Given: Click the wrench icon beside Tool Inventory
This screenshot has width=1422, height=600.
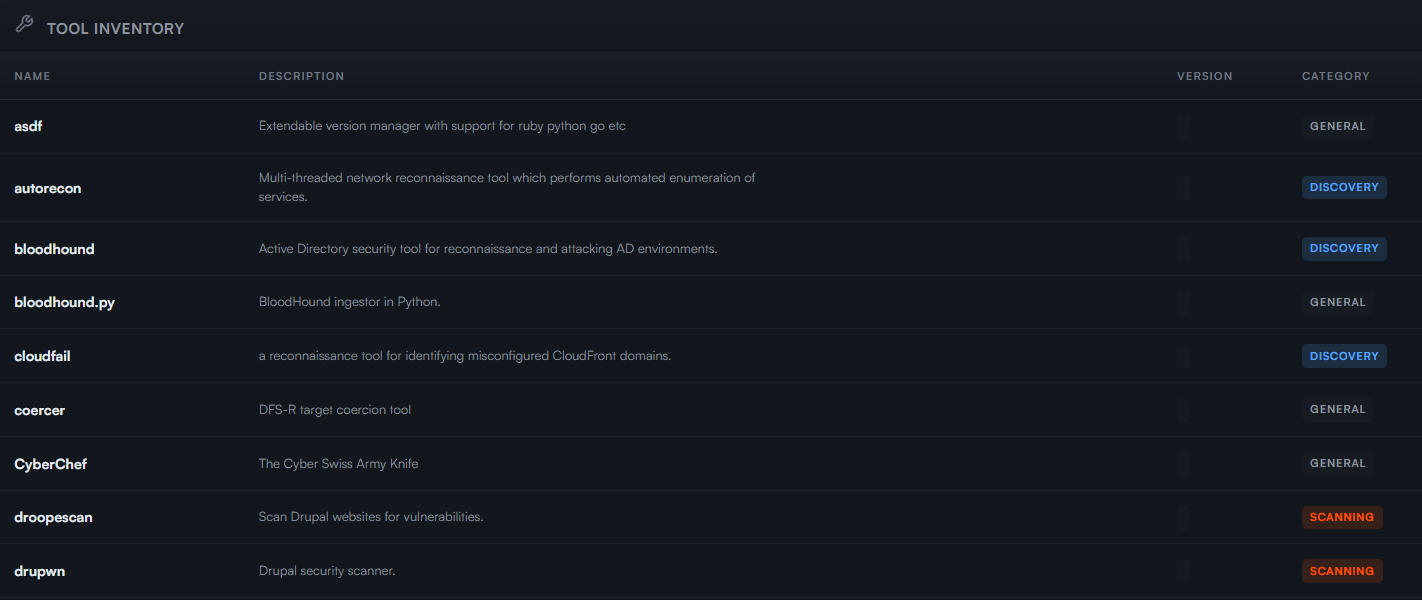Looking at the screenshot, I should coord(24,24).
